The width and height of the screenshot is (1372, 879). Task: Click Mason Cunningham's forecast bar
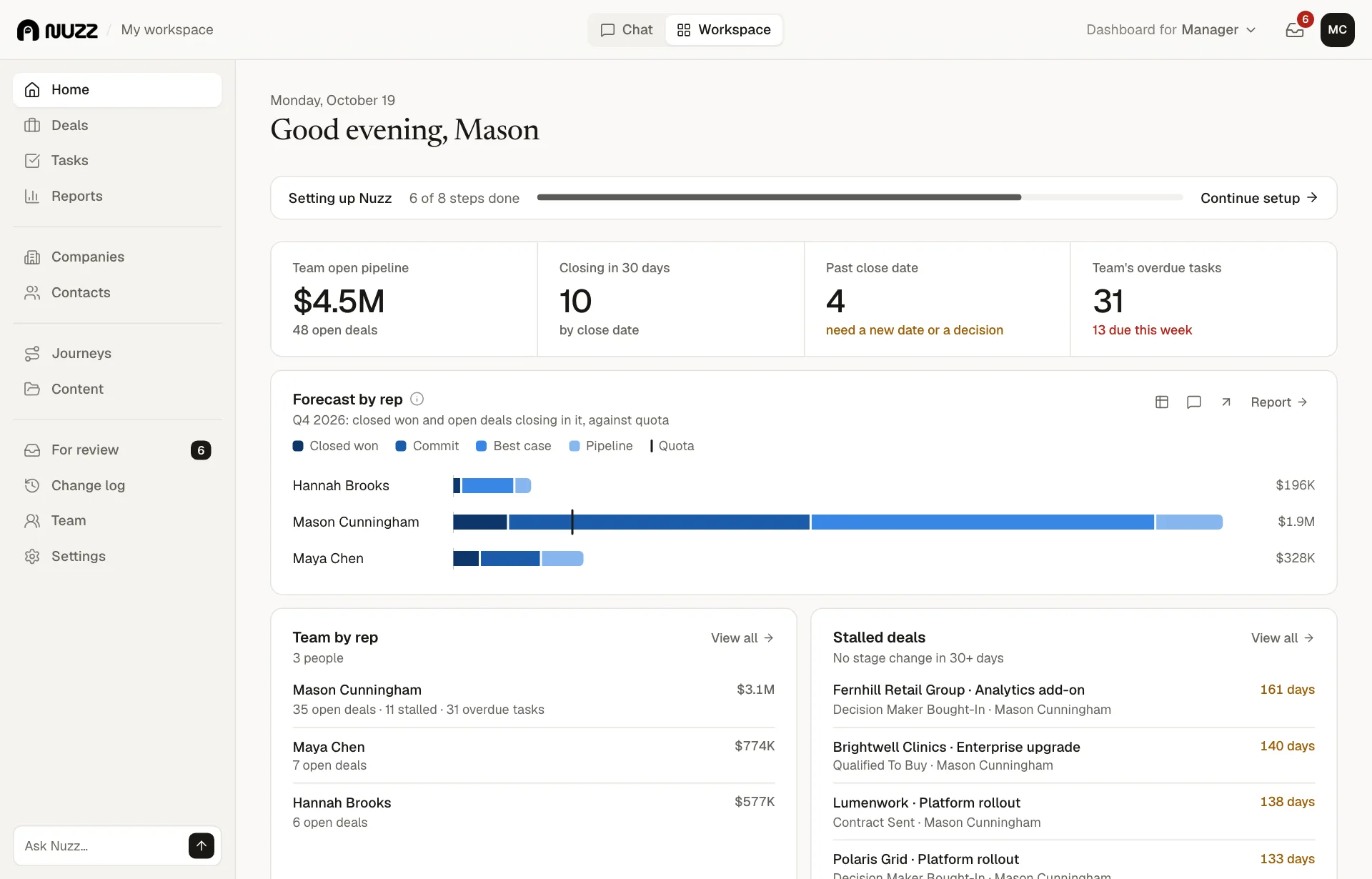(x=837, y=522)
